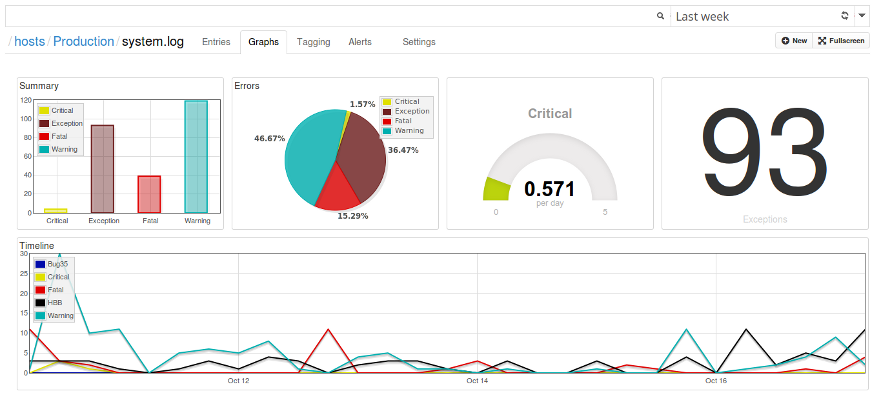Click the Warning bar in Summary chart
The height and width of the screenshot is (400, 881).
point(196,156)
